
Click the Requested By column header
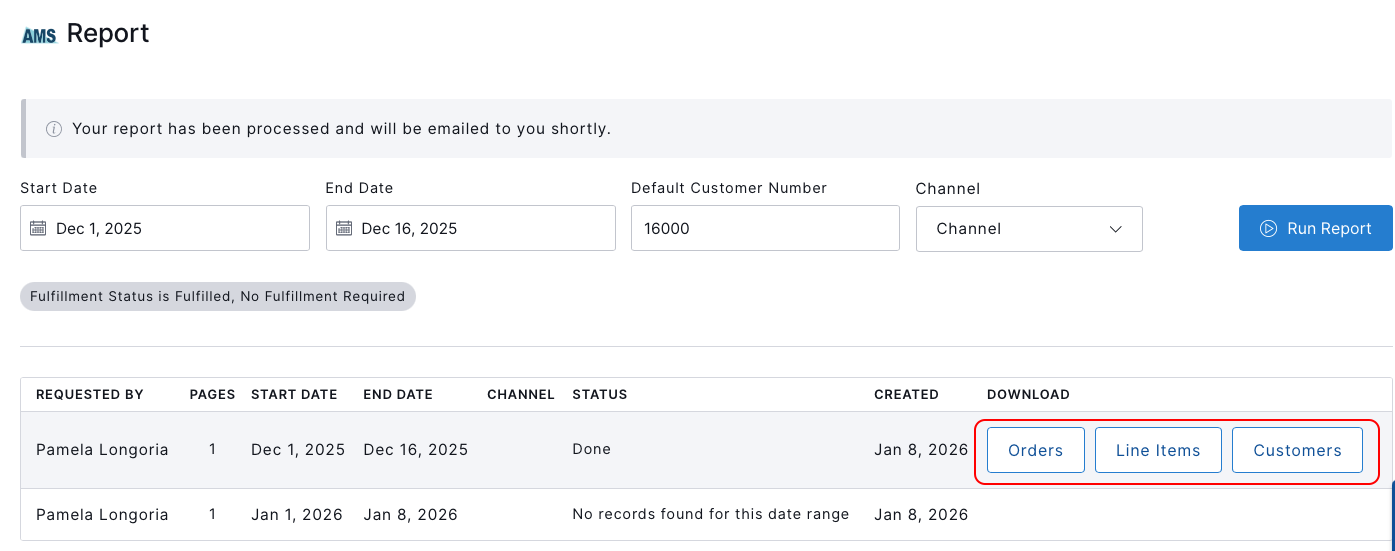90,394
